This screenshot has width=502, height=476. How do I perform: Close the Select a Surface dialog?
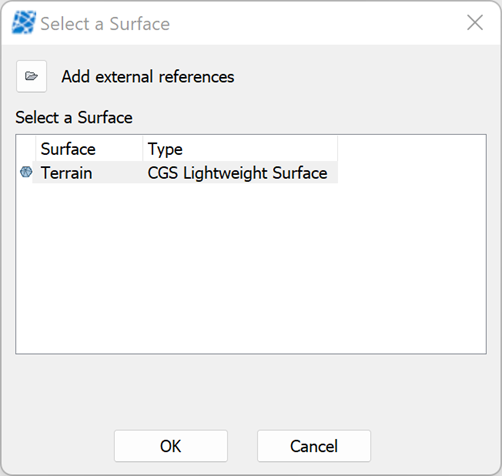[x=475, y=23]
